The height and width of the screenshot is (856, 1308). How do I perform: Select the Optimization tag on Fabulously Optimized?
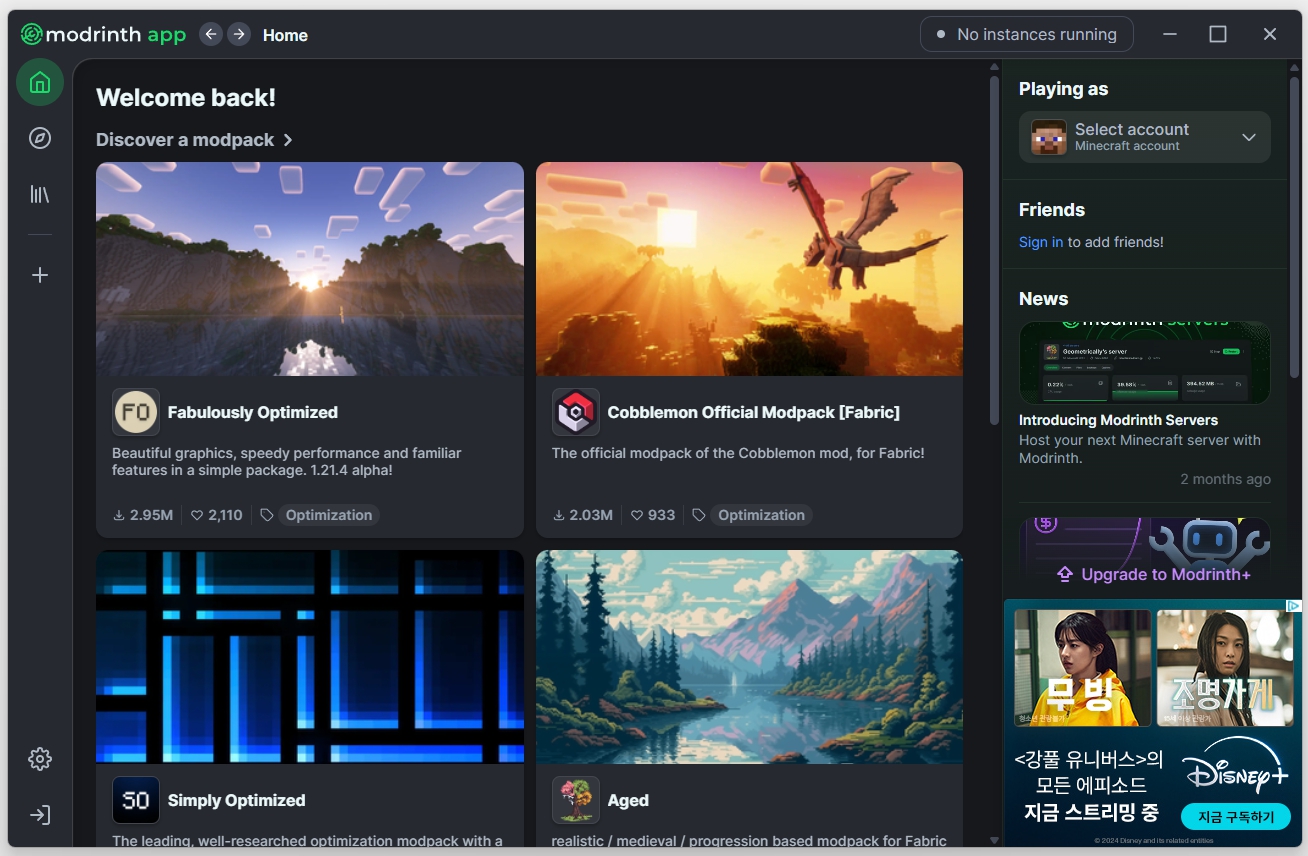(x=328, y=515)
